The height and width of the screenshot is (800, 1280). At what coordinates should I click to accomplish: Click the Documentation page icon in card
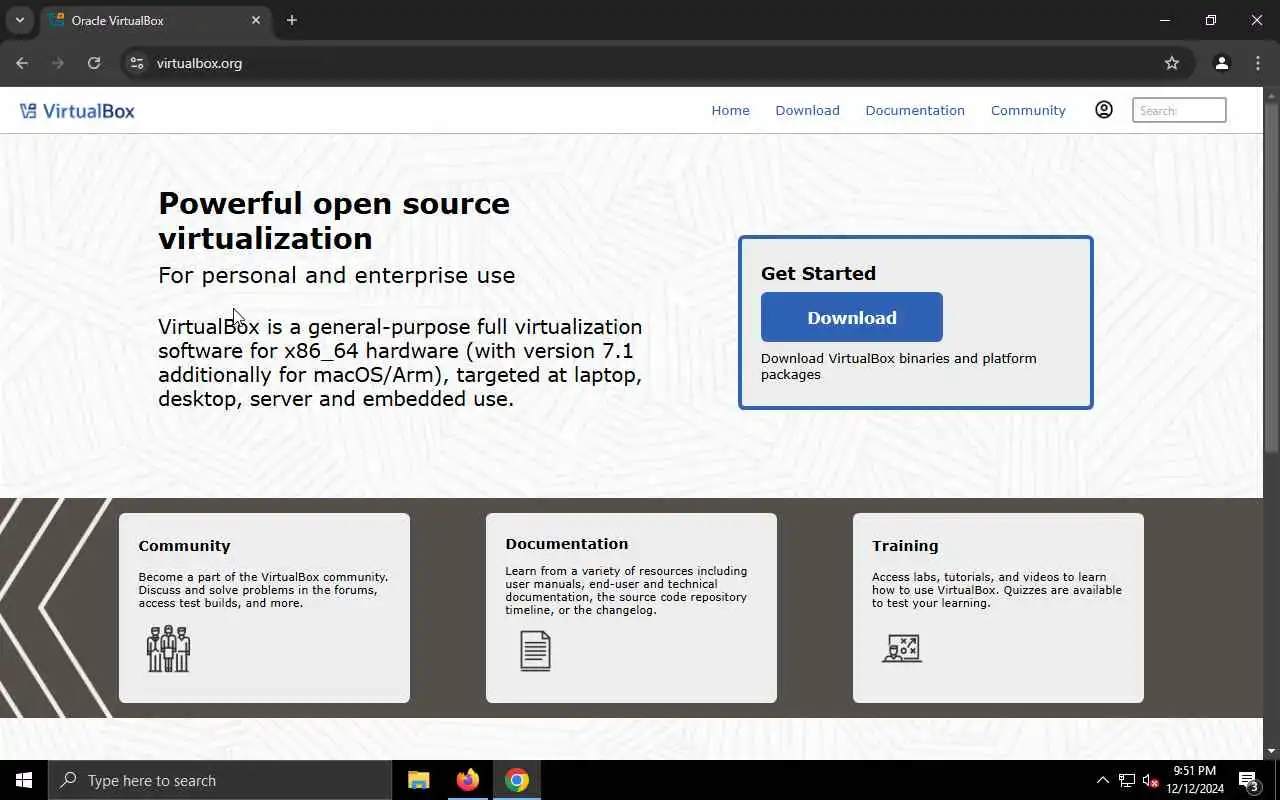tap(535, 650)
